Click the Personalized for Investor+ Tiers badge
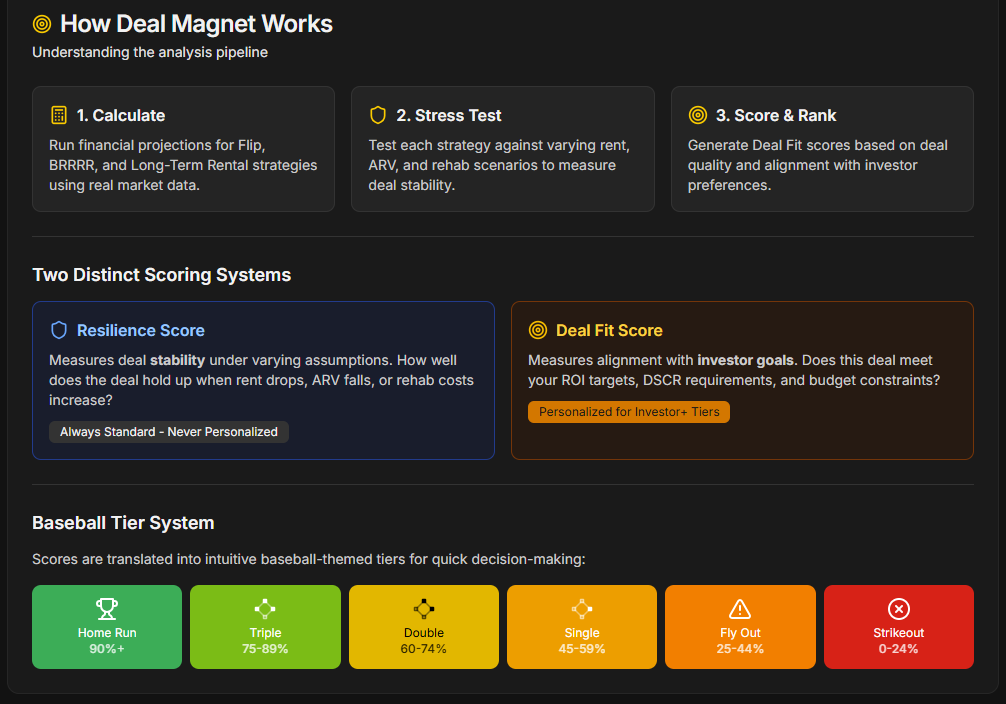 coord(629,412)
